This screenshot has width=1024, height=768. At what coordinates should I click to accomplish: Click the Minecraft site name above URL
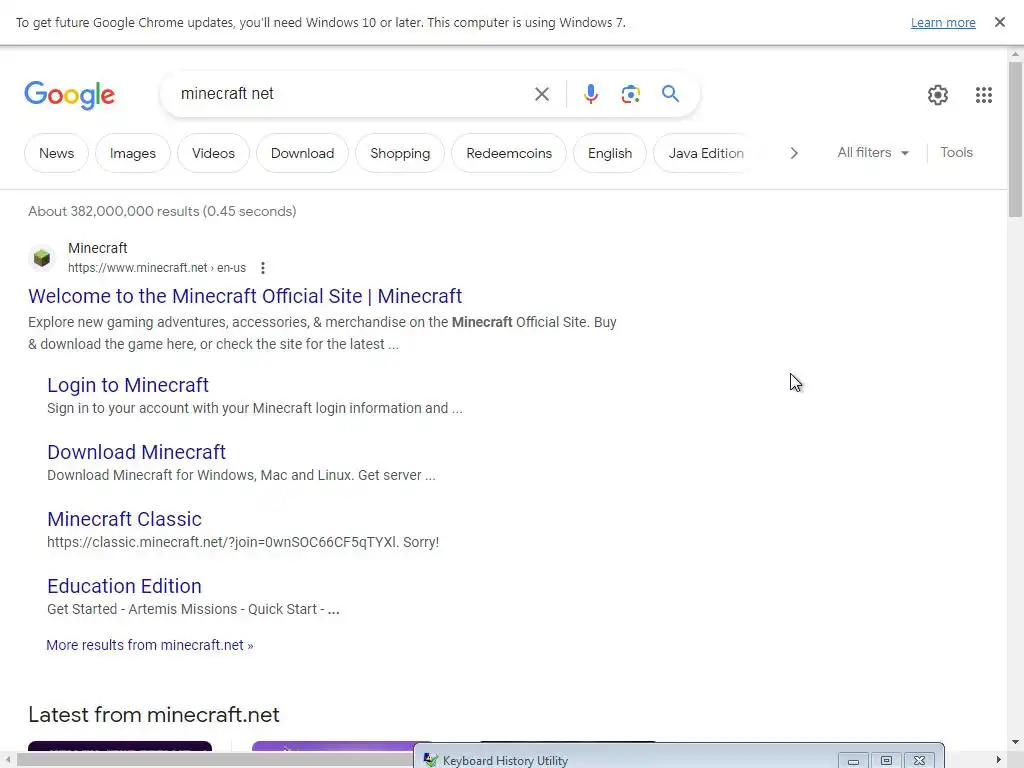(97, 248)
